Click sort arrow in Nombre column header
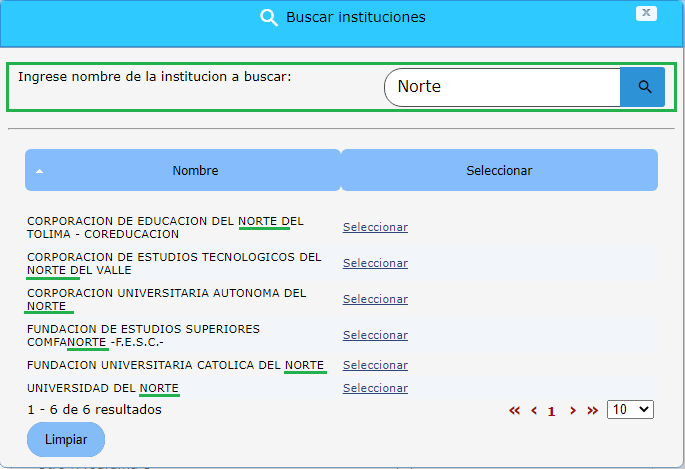Viewport: 685px width, 469px height. click(40, 171)
